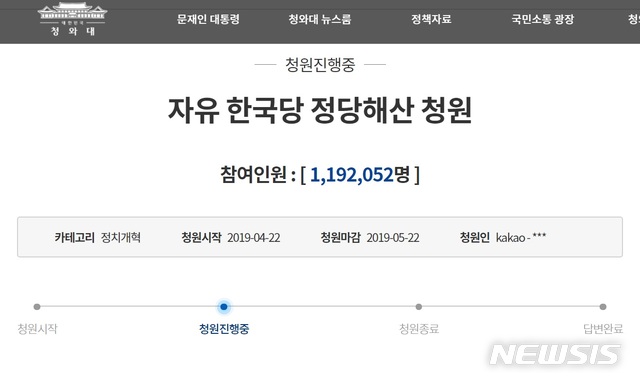Open the 정책자료 menu
Image resolution: width=640 pixels, height=383 pixels.
(x=431, y=19)
